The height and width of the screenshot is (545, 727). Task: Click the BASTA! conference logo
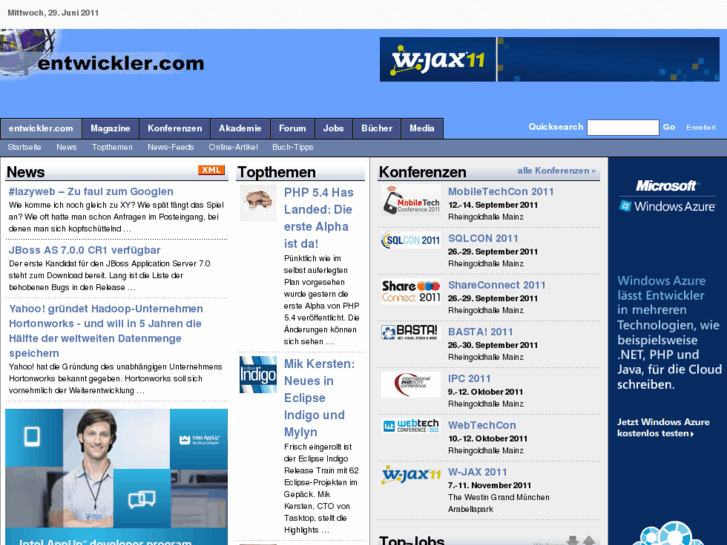point(409,332)
